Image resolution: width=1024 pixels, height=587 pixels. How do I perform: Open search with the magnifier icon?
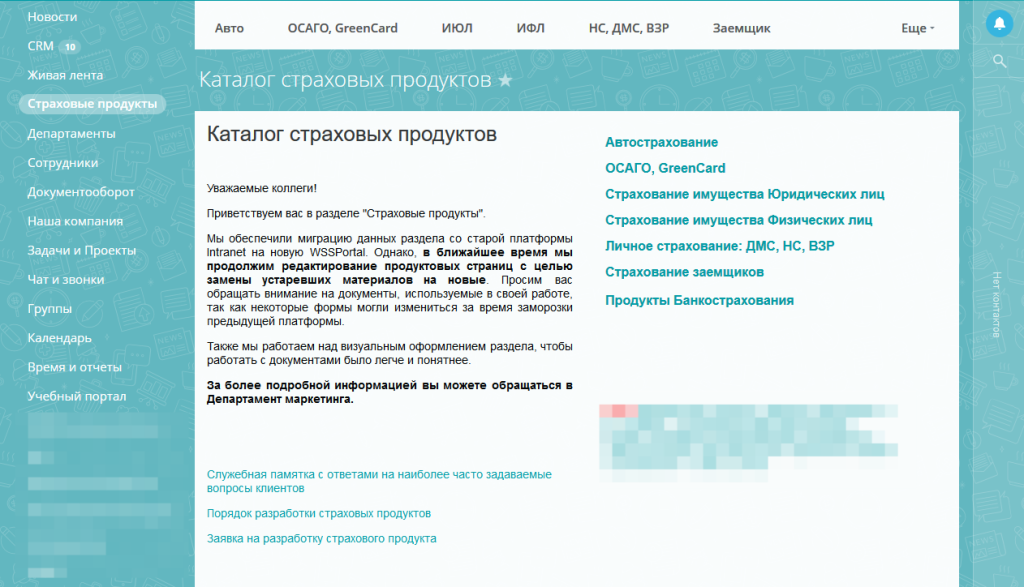(999, 61)
